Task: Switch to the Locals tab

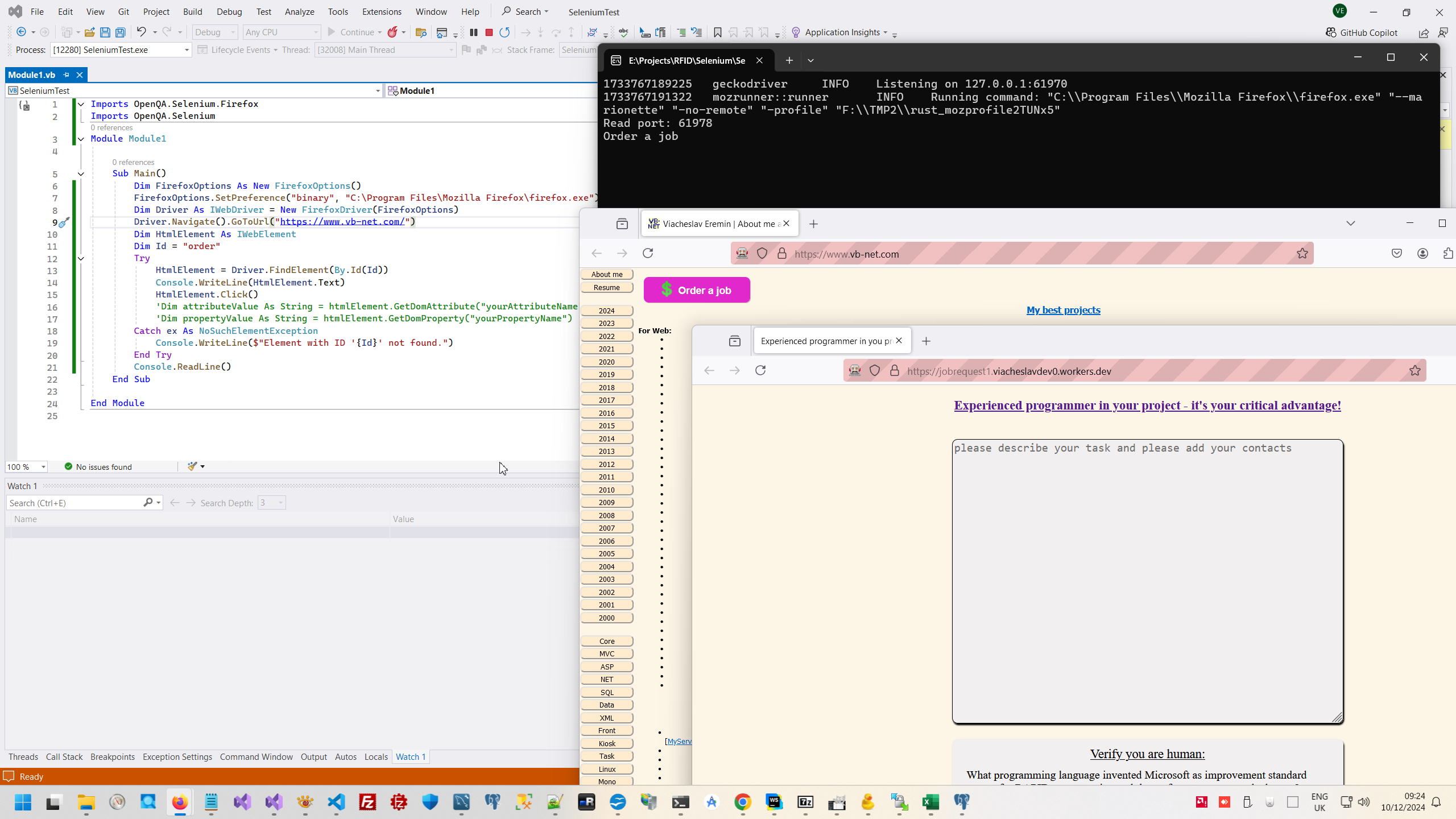Action: tap(375, 756)
